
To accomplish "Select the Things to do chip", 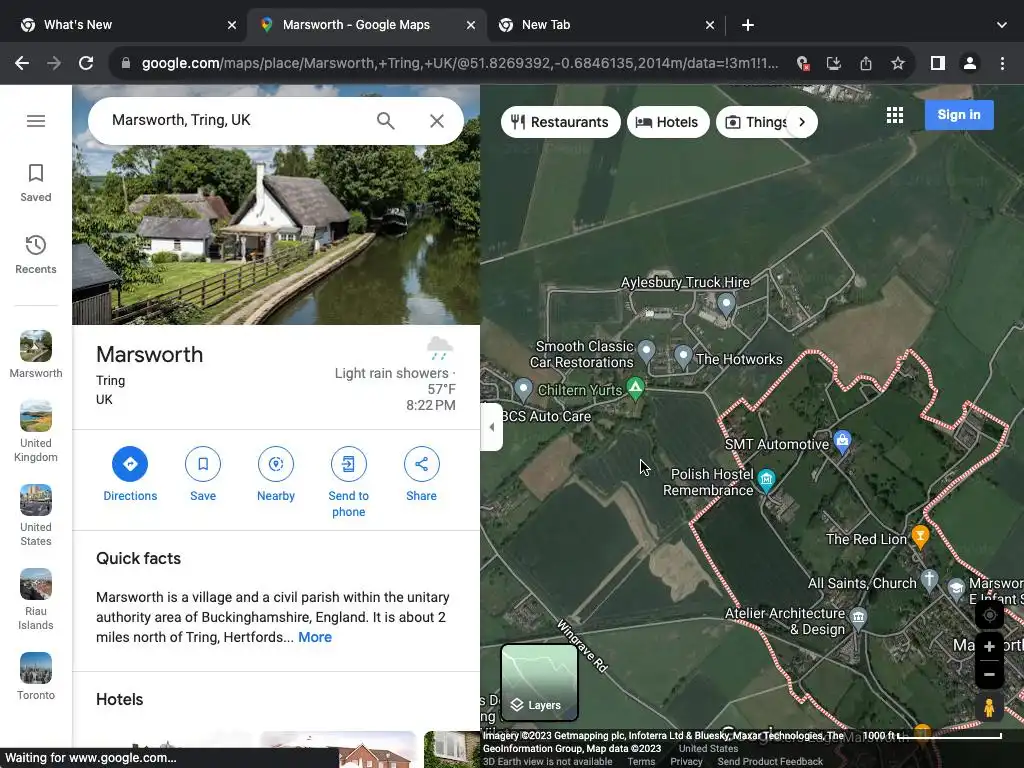I will coord(758,122).
